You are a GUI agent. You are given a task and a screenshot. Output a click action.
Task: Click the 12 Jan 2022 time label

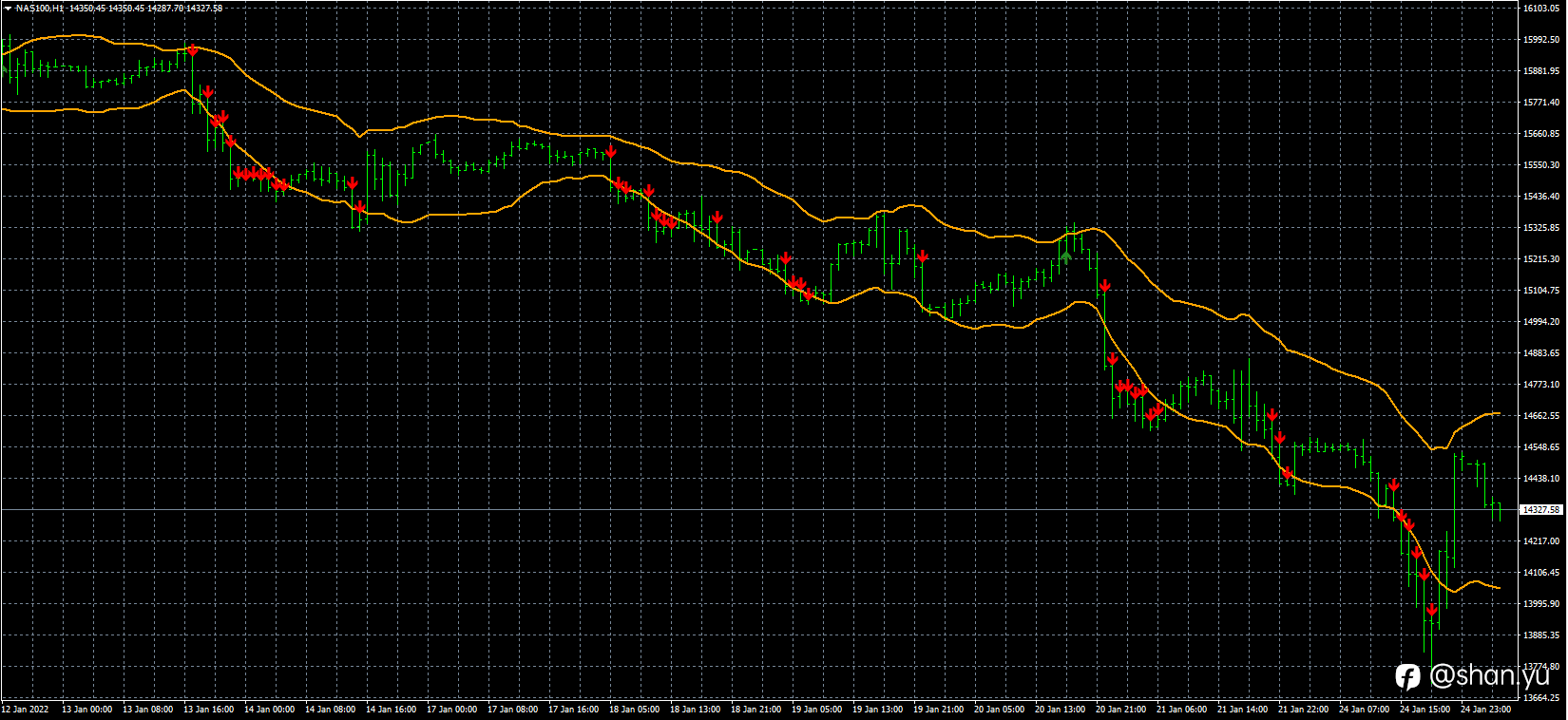coord(25,709)
